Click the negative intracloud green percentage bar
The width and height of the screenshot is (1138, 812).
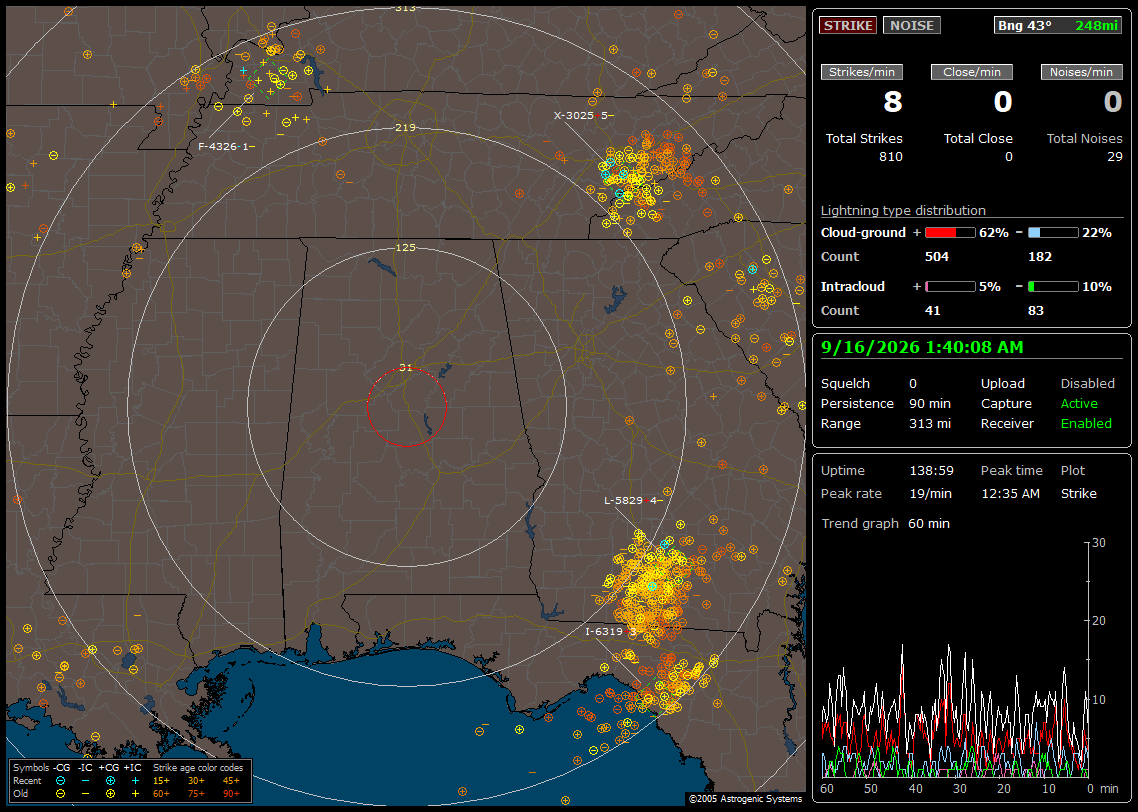(x=1053, y=287)
